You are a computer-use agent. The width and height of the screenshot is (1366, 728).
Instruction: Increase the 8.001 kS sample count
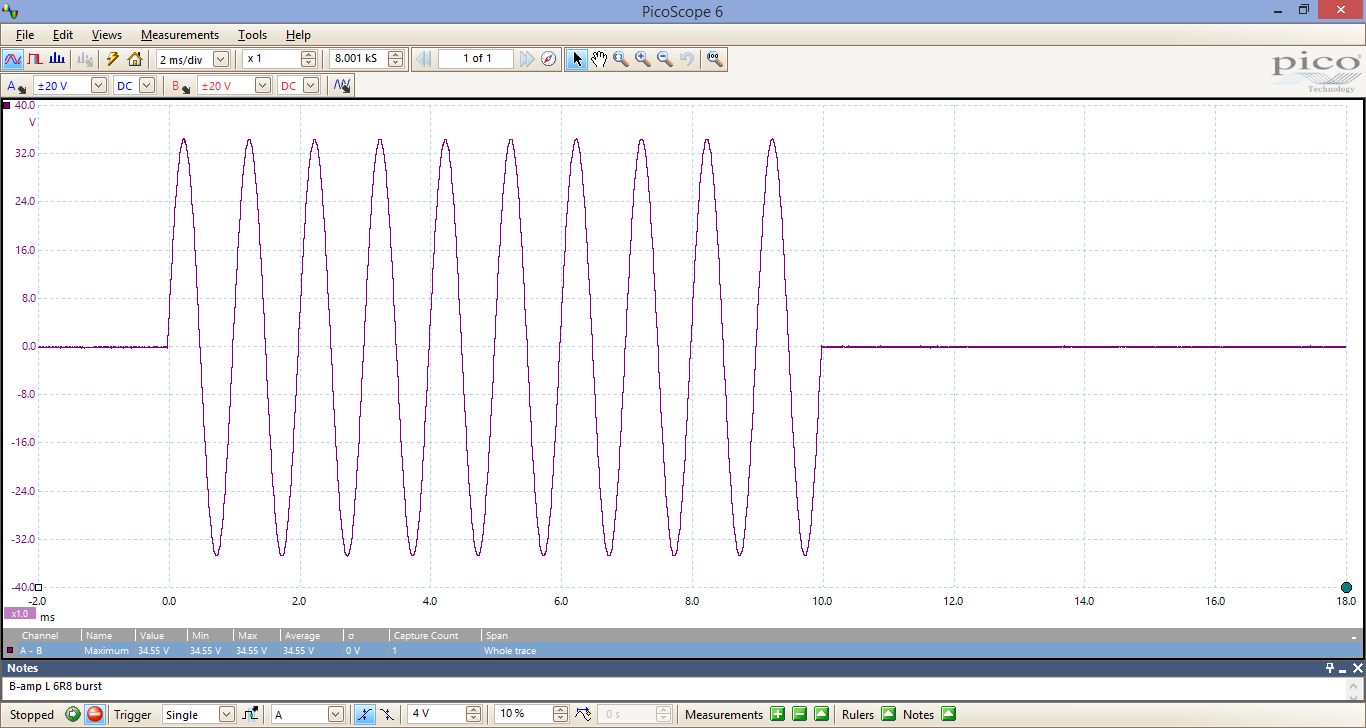(x=396, y=55)
